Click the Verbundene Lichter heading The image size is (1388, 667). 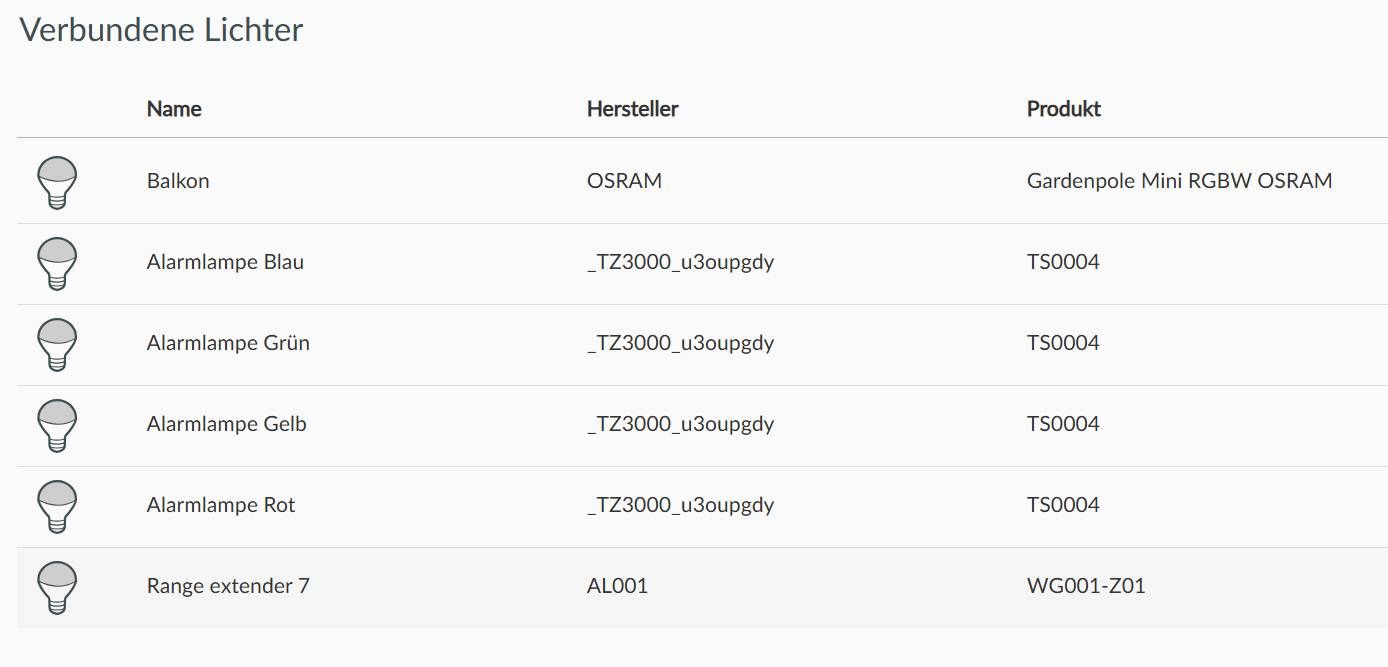pyautogui.click(x=161, y=30)
